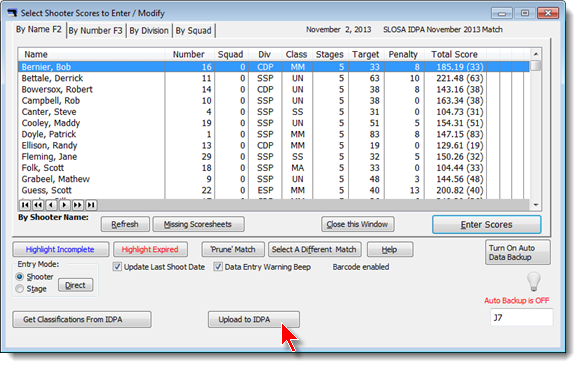Click list scrollbar down arrow
Viewport: 581px width, 368px height.
click(x=536, y=205)
